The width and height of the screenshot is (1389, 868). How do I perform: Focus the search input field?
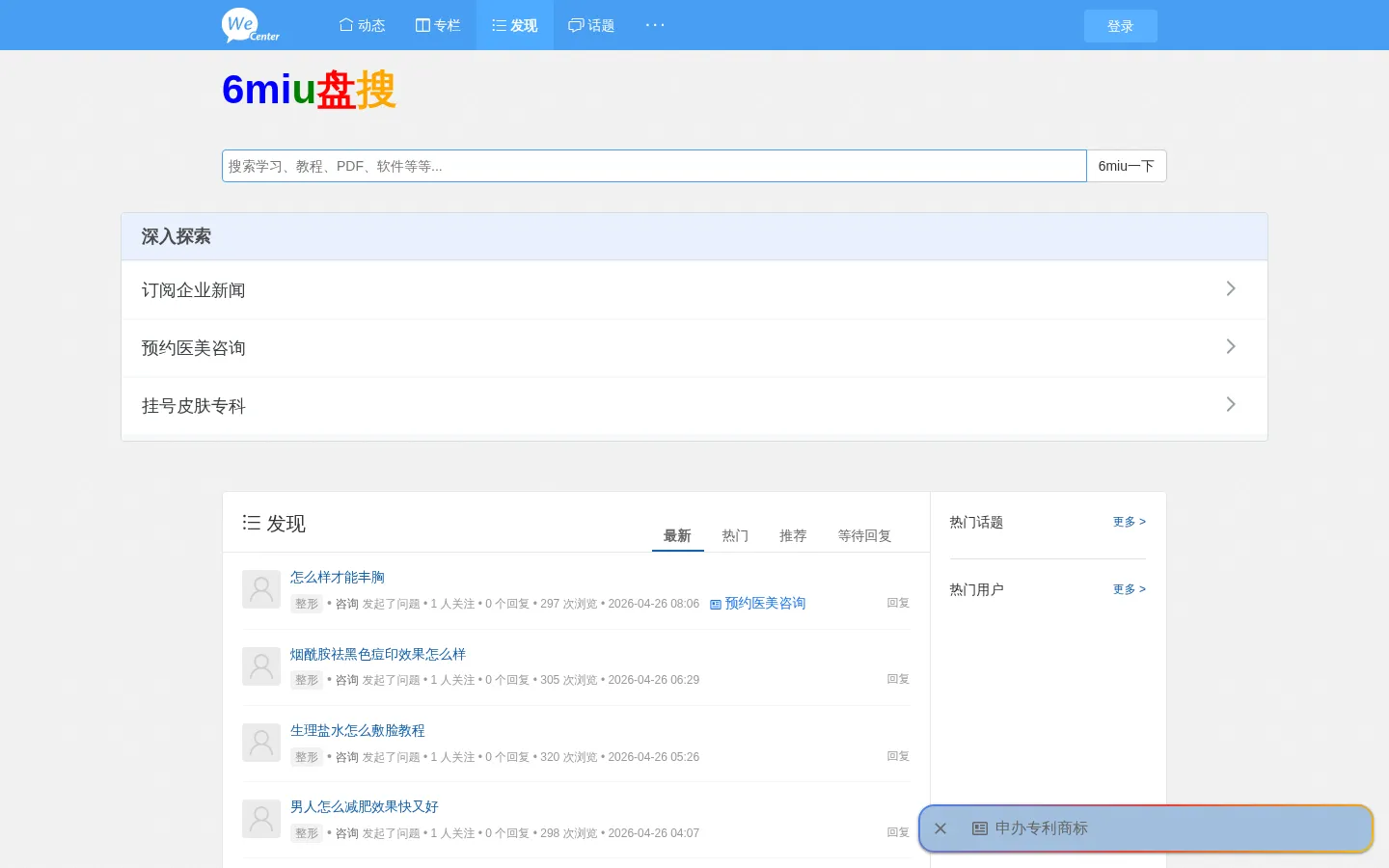(654, 166)
